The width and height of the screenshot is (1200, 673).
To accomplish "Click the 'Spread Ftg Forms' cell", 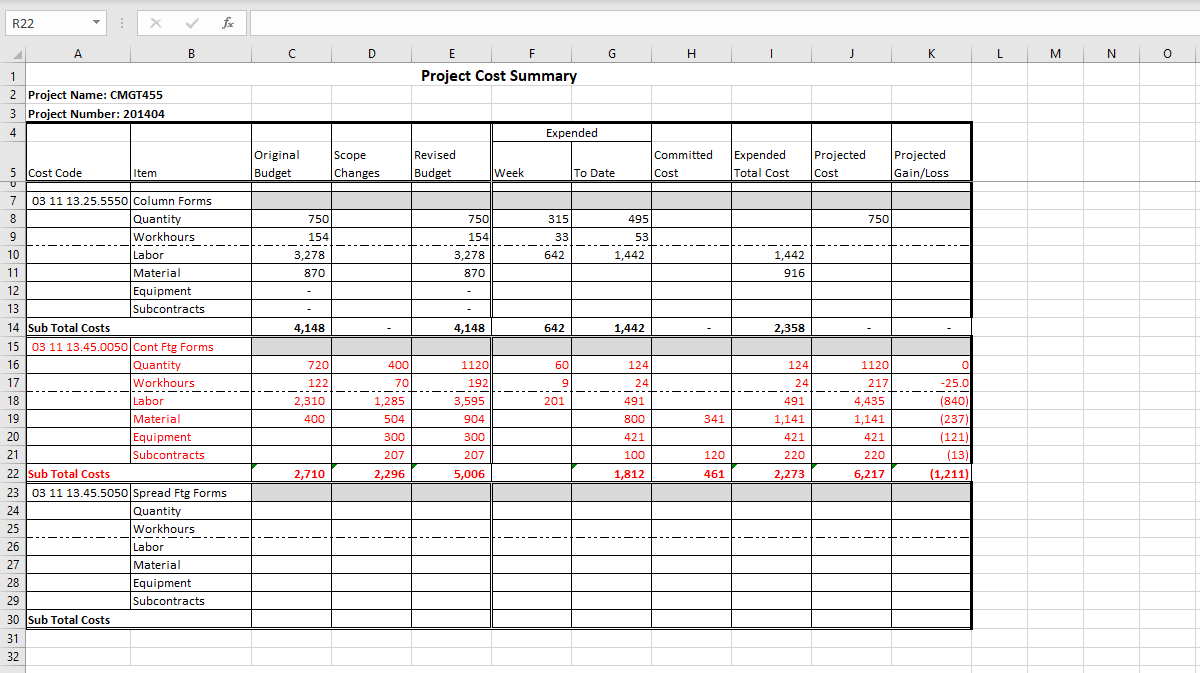I will (x=191, y=493).
